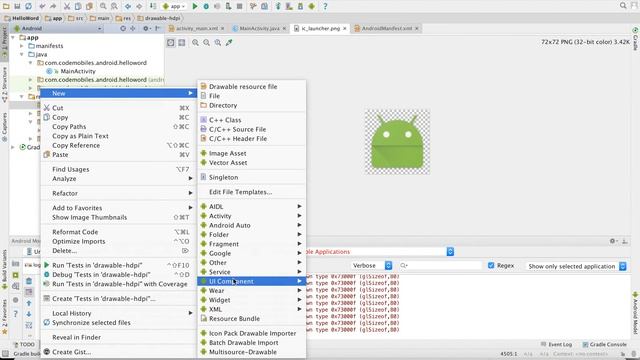
Task: Click the Cut scissors toolbar icon
Action: coord(67,6)
